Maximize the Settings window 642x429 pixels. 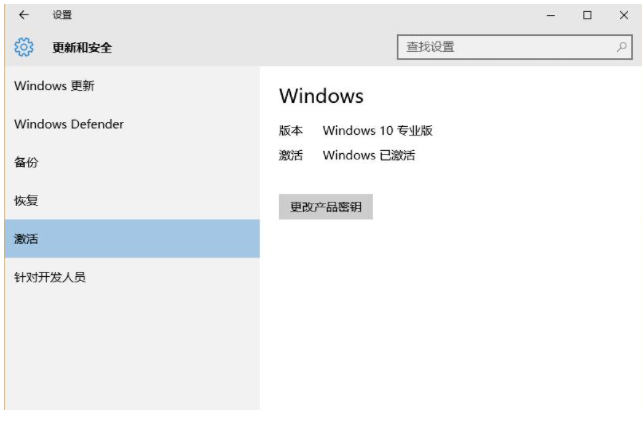pos(587,15)
